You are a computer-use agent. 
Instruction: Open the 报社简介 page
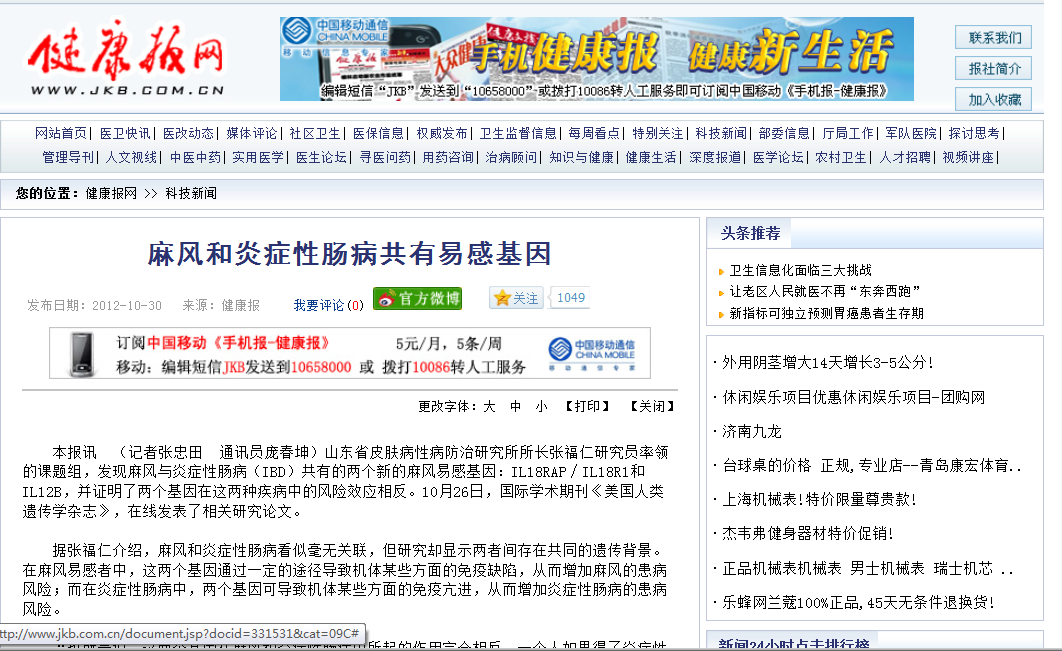click(x=994, y=68)
